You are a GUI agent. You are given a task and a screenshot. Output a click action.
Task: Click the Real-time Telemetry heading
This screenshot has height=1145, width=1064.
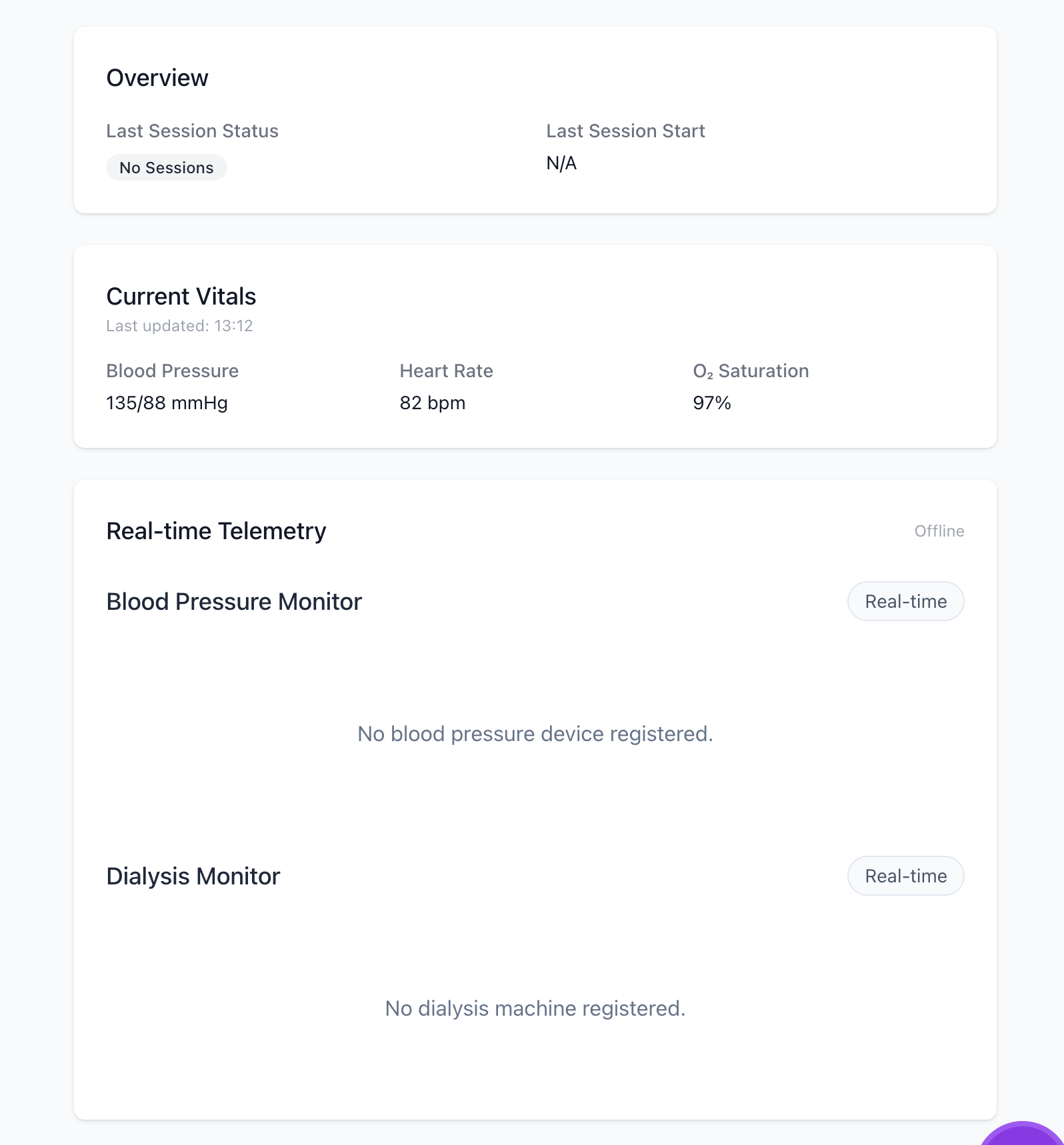(216, 531)
